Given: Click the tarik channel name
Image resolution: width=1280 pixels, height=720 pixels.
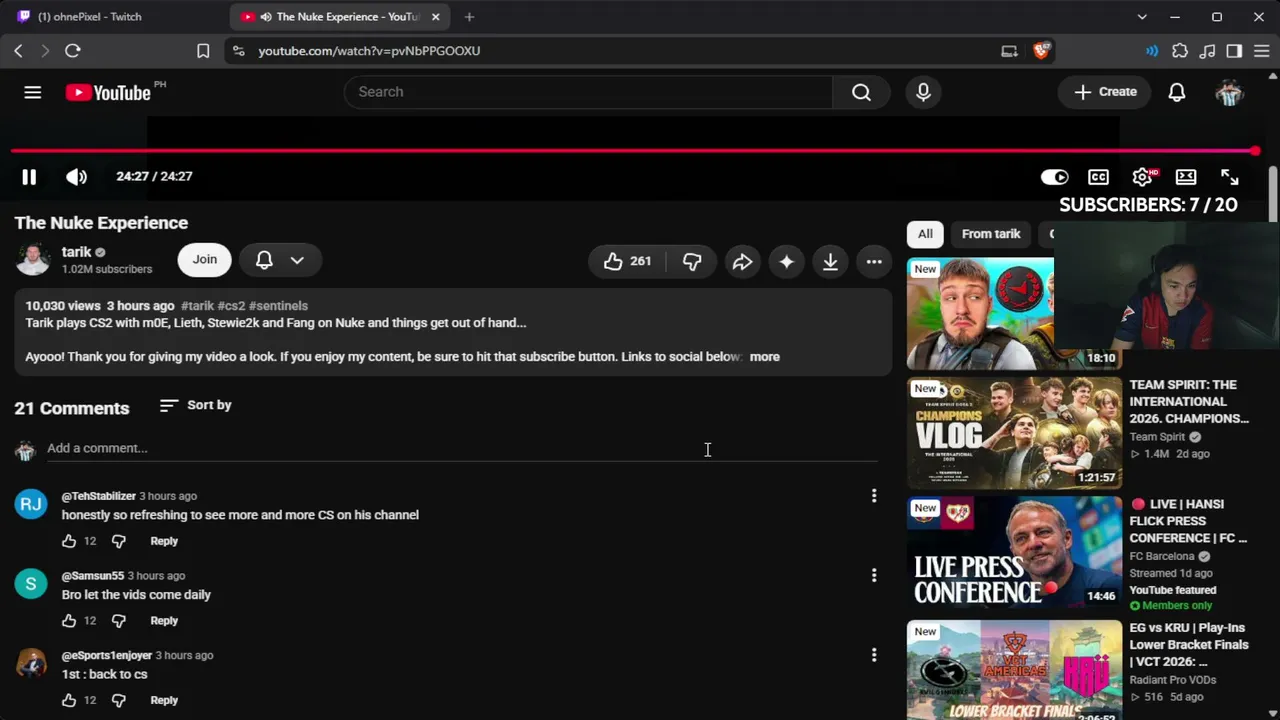Looking at the screenshot, I should click(76, 252).
